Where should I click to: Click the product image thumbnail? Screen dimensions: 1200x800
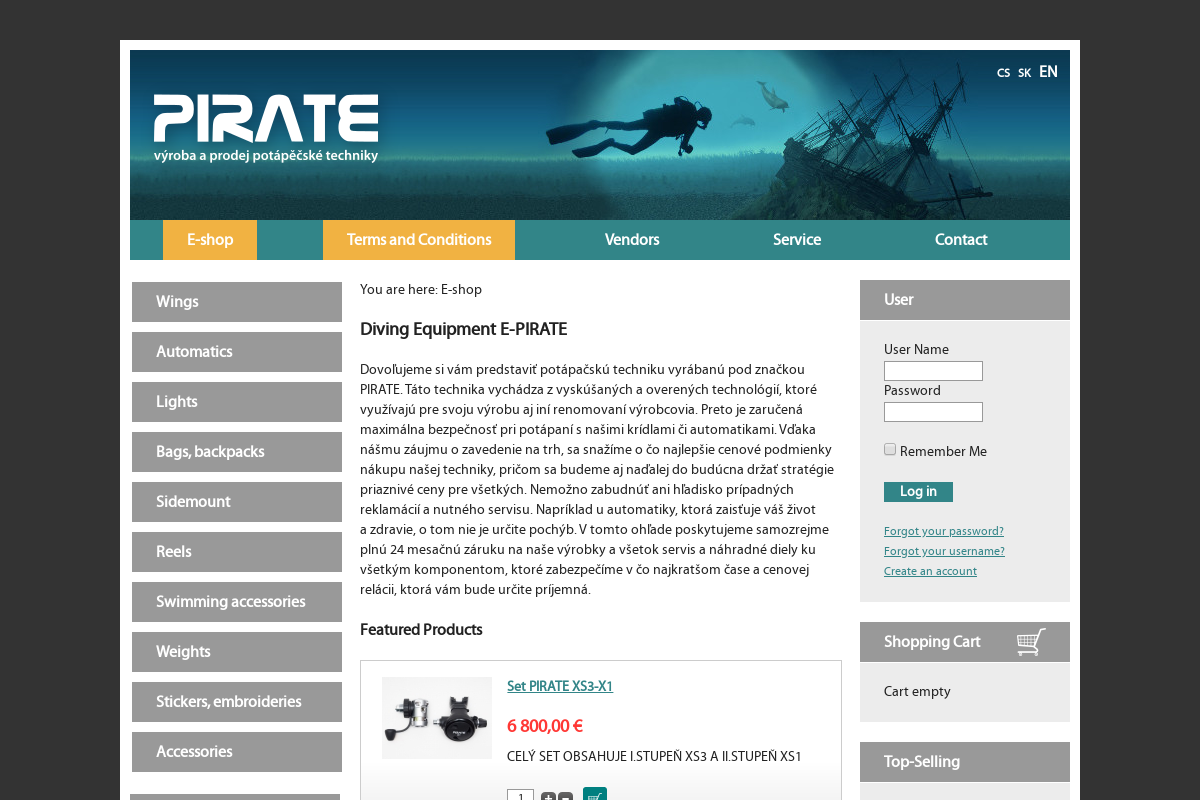[436, 717]
